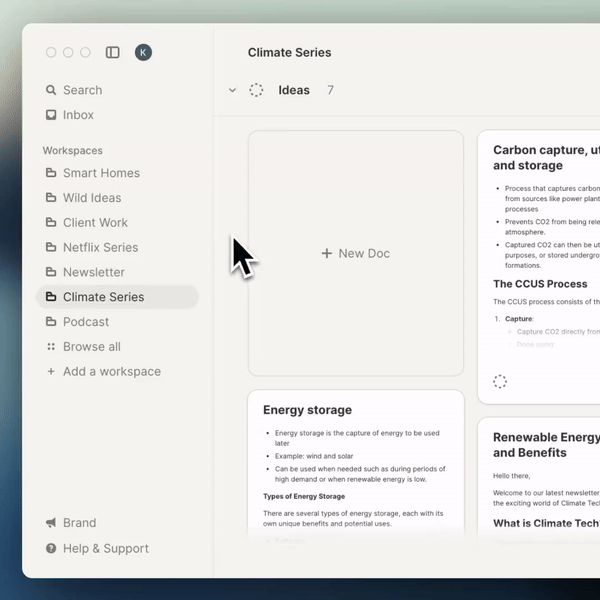This screenshot has height=600, width=600.
Task: Click the Netflix Series folder icon
Action: 51,247
